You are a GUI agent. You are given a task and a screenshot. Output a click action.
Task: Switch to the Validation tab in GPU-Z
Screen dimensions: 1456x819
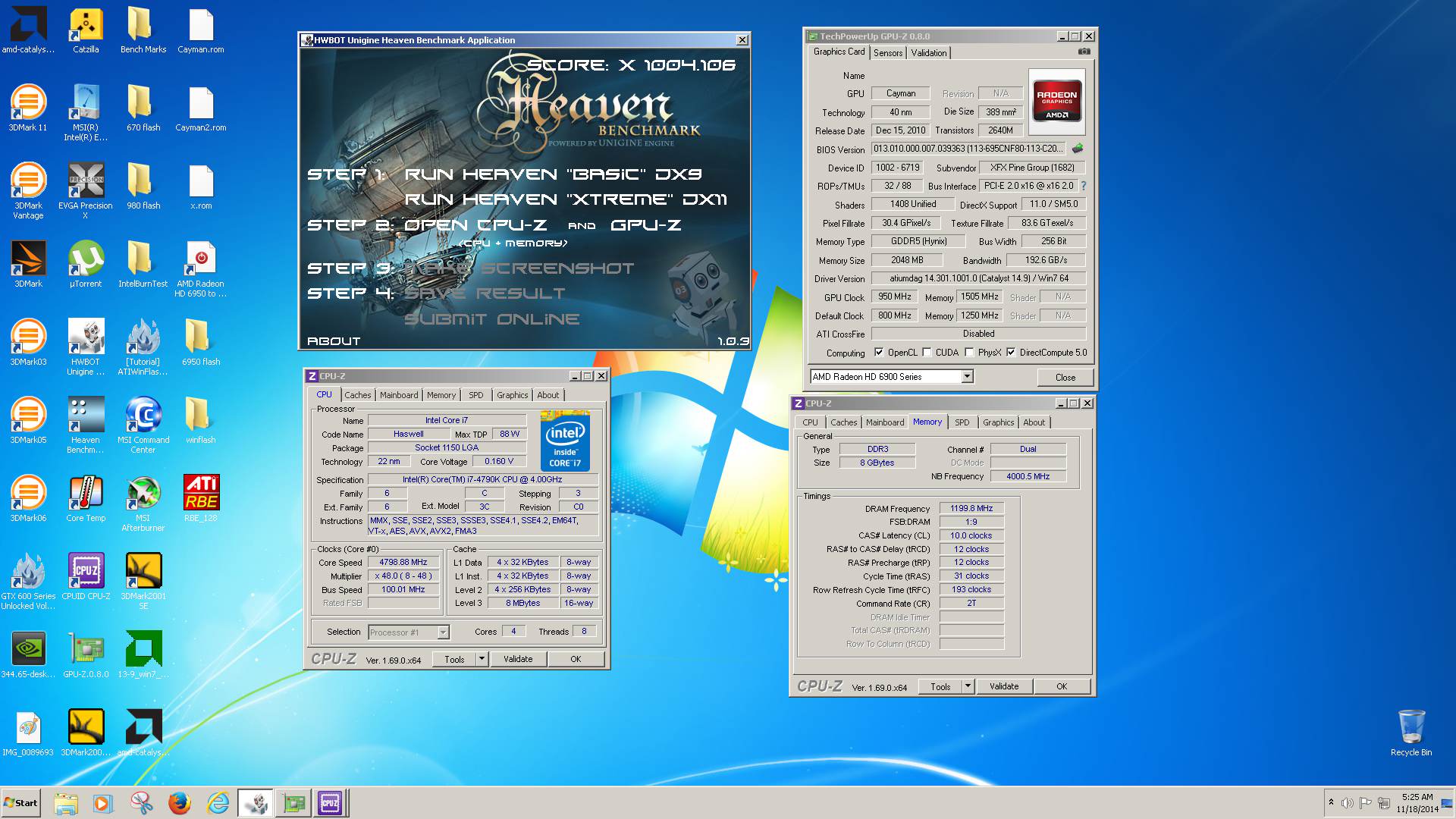pos(928,53)
